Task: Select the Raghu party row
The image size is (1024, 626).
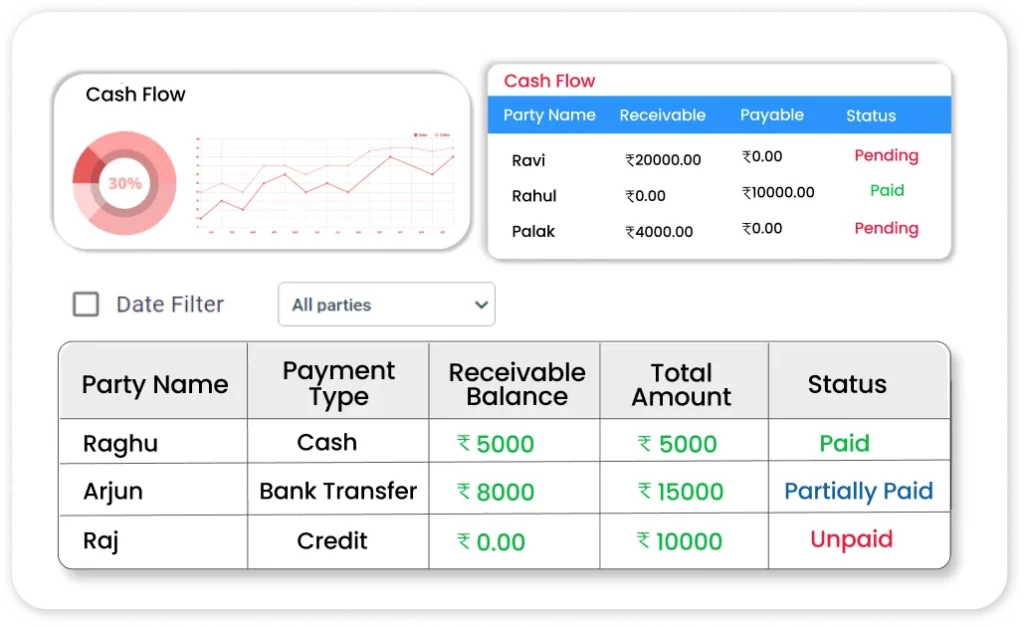Action: tap(120, 443)
